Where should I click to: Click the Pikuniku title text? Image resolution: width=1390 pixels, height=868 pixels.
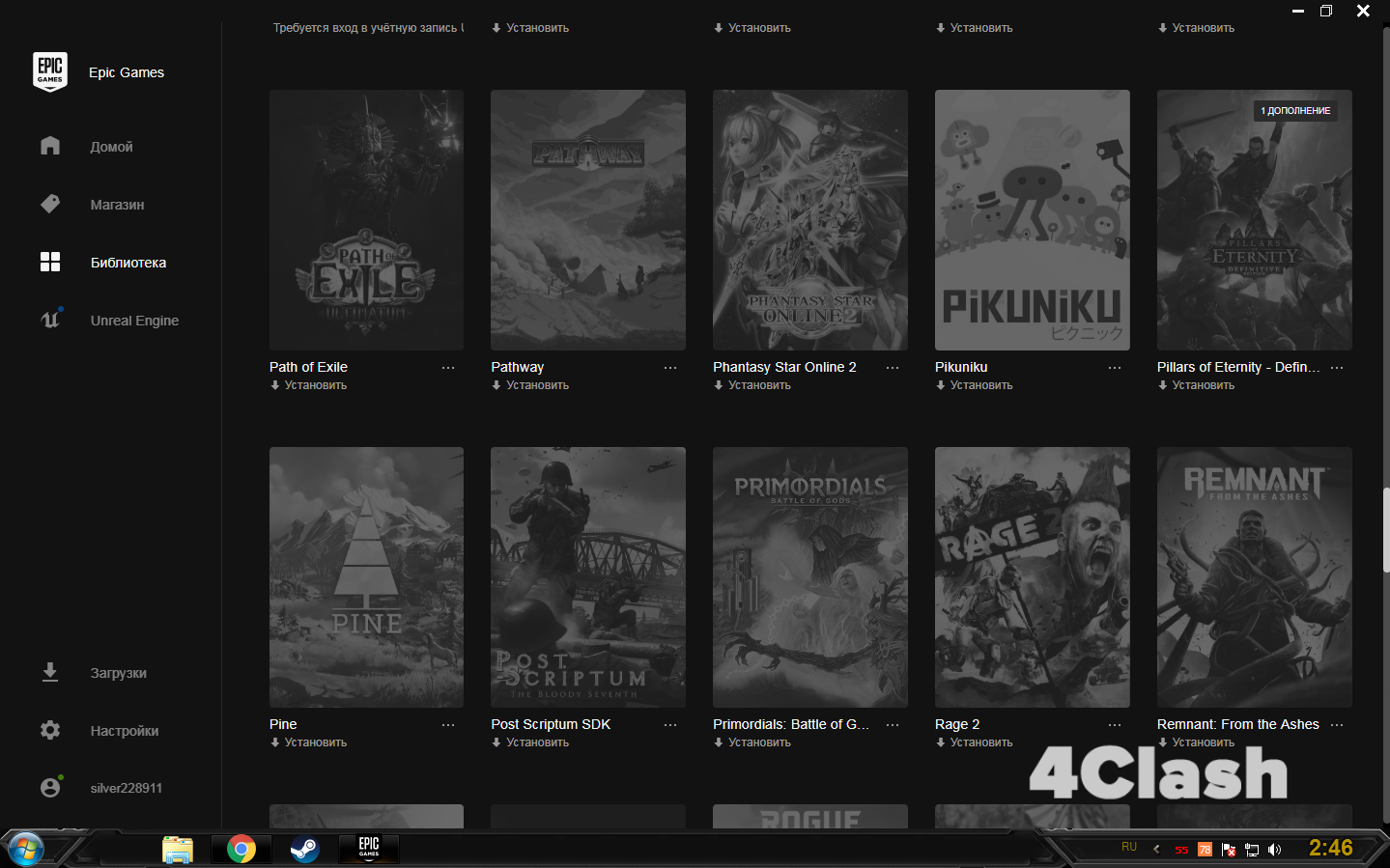(961, 367)
